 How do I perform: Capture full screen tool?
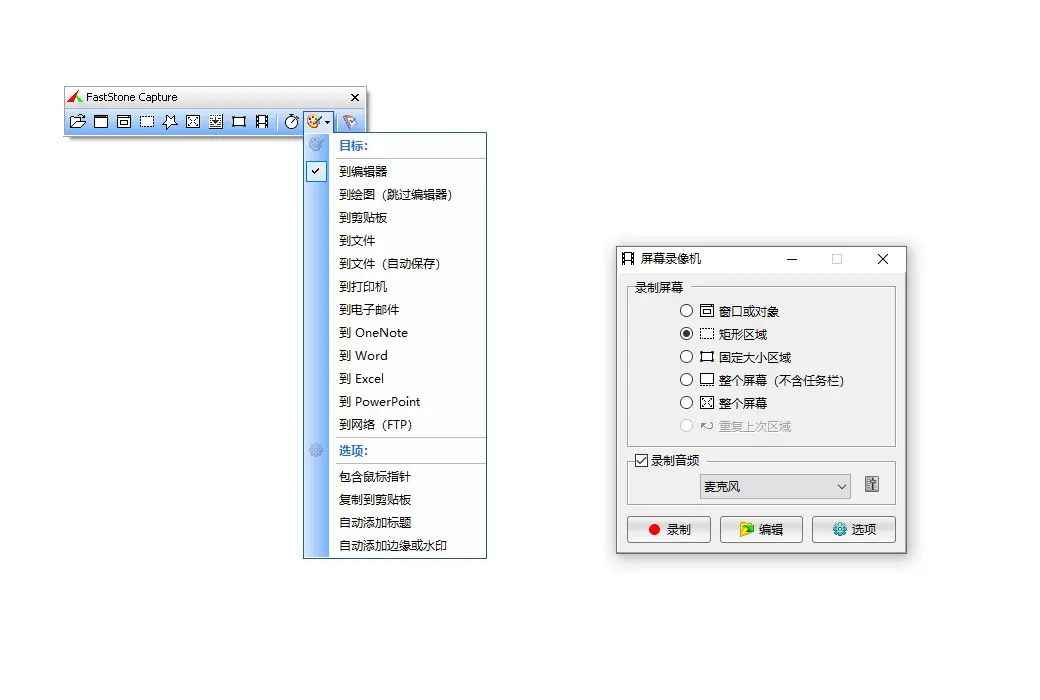click(x=193, y=121)
